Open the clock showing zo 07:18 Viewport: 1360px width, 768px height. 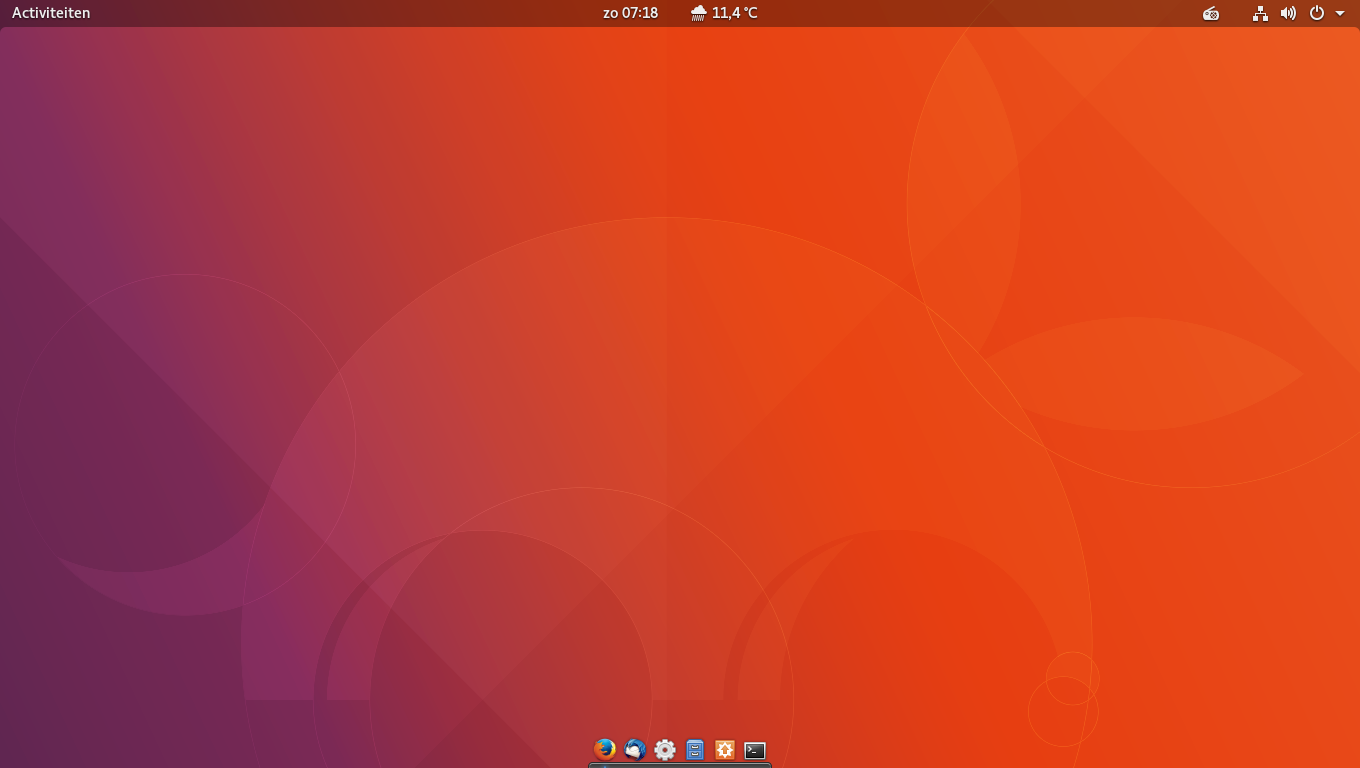point(630,13)
